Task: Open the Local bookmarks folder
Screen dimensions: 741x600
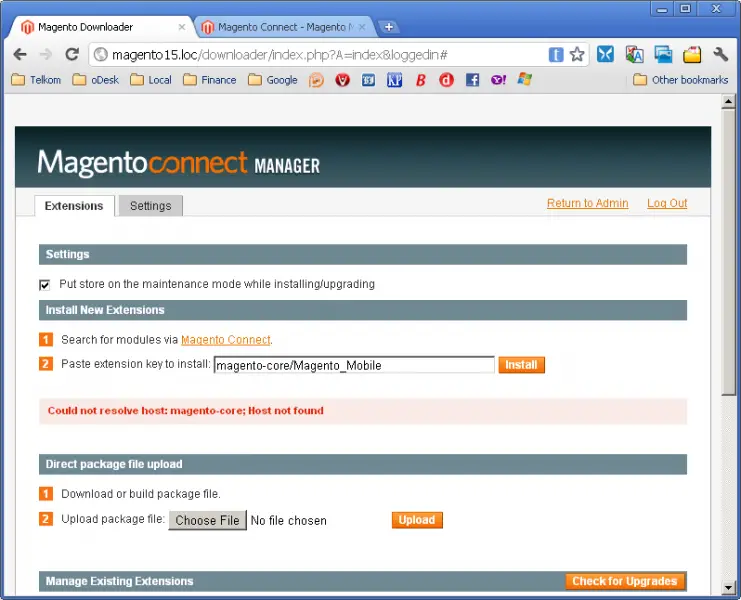Action: [151, 80]
